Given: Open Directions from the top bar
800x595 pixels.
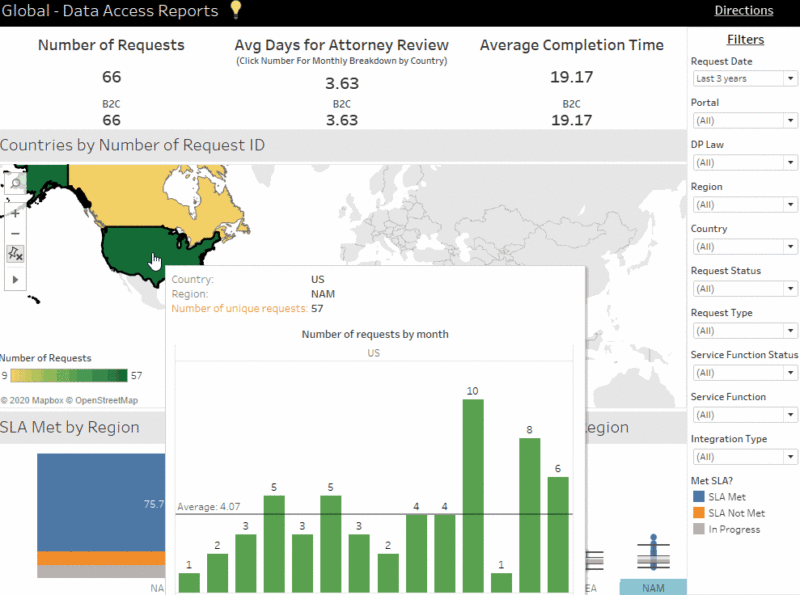Looking at the screenshot, I should (x=744, y=10).
